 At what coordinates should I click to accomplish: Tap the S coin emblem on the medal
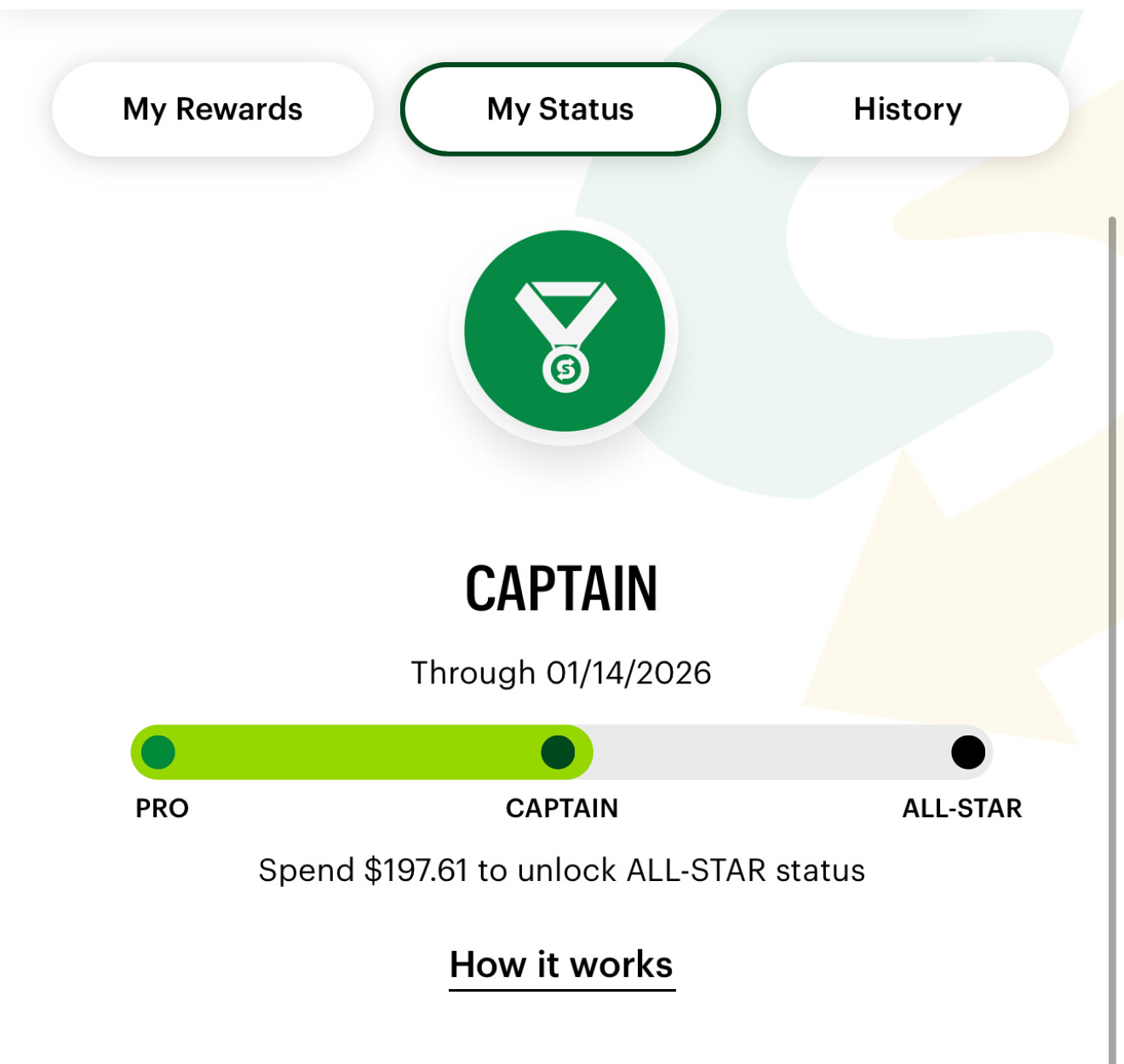565,370
